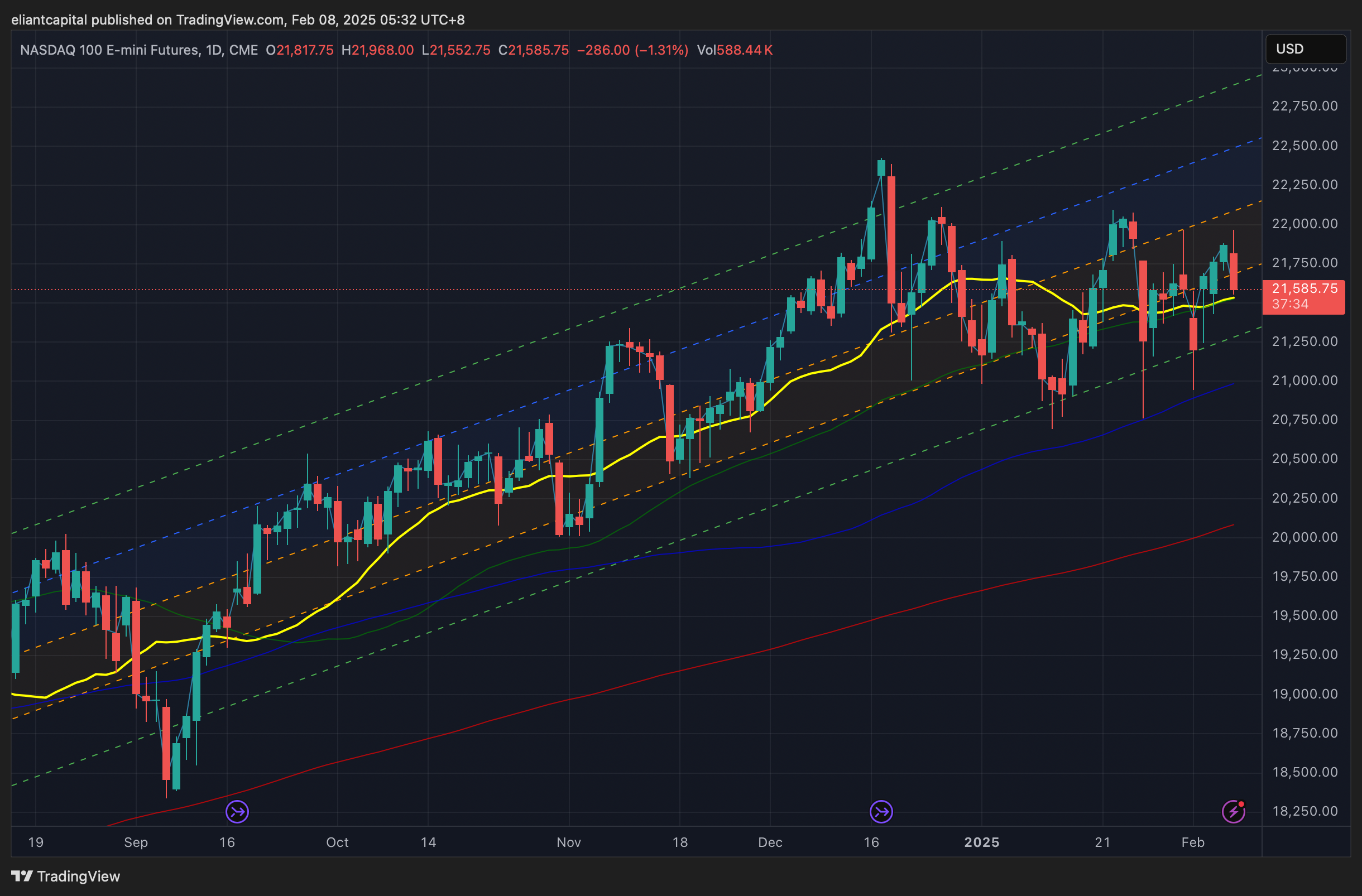Viewport: 1362px width, 896px height.
Task: Click the Vol 588.44K value in legend
Action: click(744, 50)
